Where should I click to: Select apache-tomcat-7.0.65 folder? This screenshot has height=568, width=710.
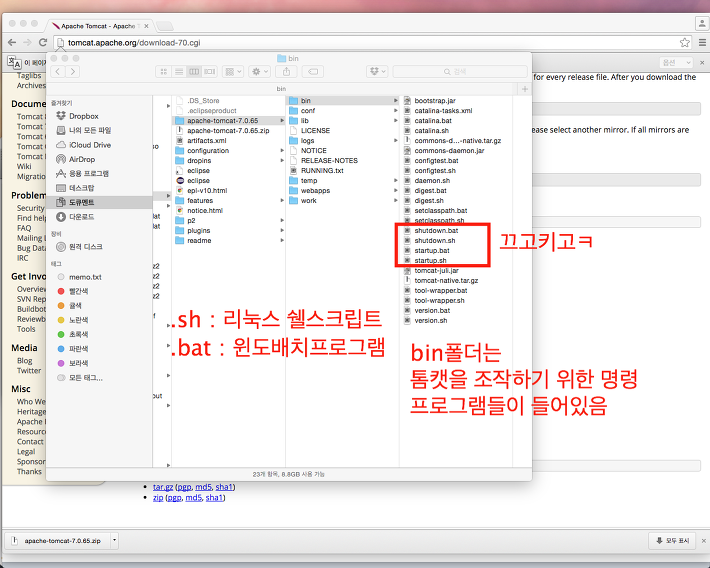(228, 120)
